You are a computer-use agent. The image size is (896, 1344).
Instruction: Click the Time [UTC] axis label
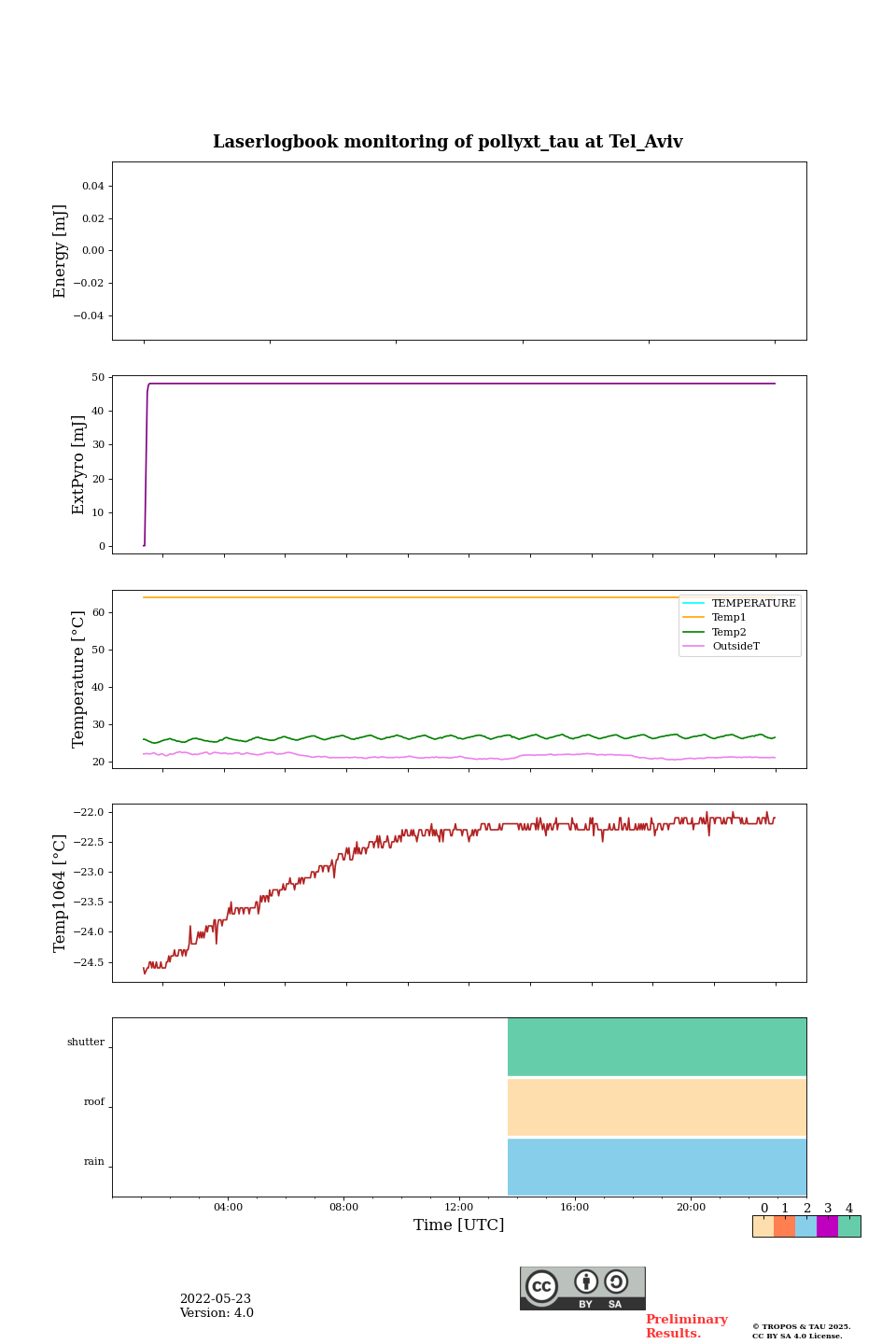click(x=459, y=1225)
